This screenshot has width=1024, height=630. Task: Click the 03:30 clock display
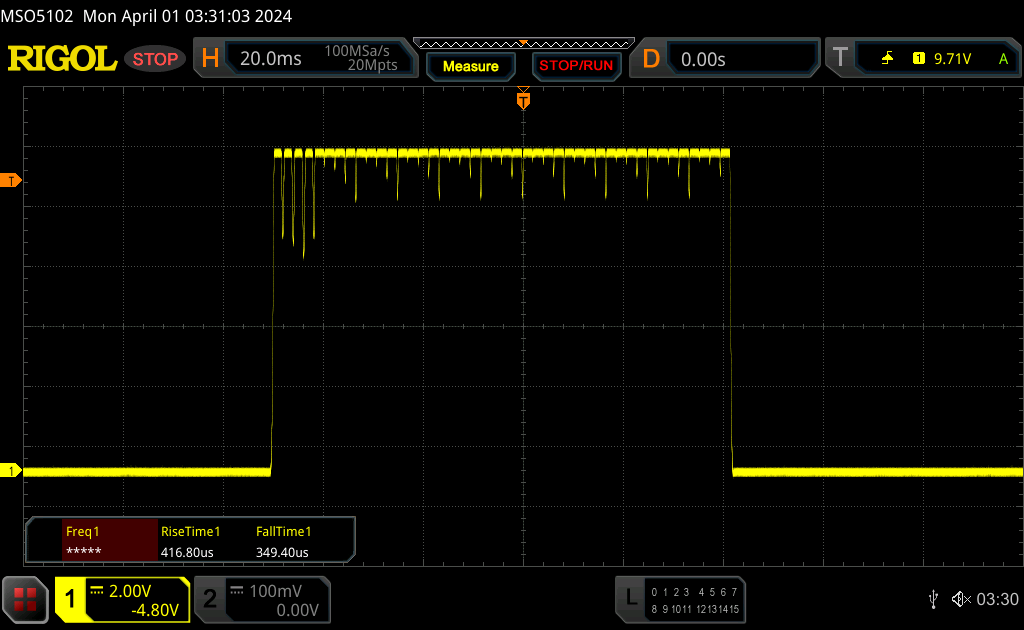(x=997, y=599)
